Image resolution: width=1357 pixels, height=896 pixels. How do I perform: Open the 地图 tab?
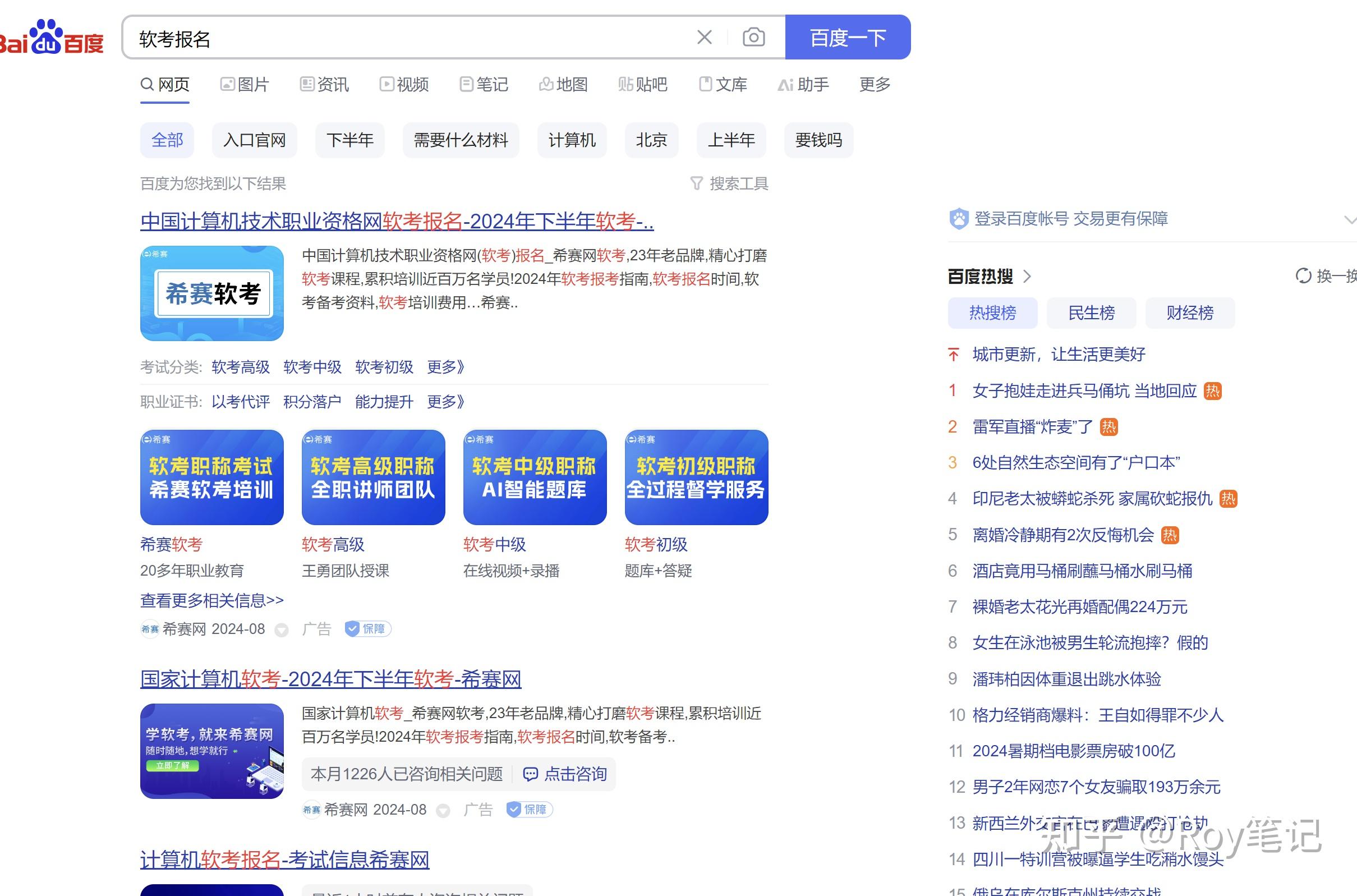coord(563,85)
